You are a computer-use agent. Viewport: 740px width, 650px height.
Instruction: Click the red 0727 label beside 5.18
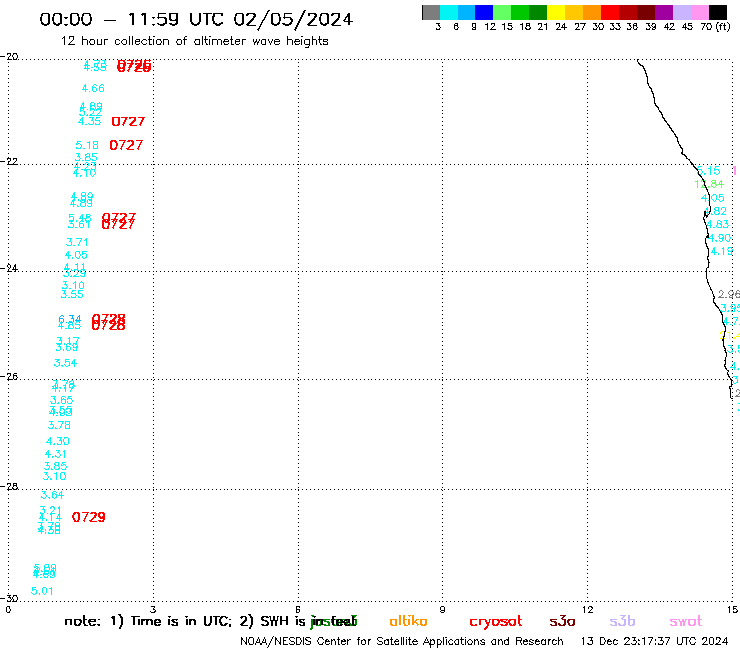pyautogui.click(x=126, y=145)
